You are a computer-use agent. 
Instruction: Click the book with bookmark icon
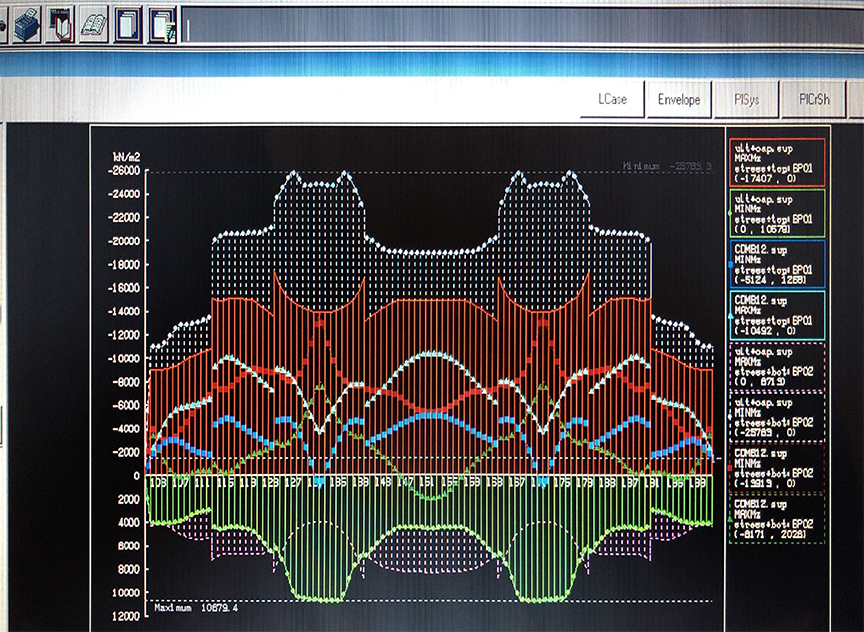[x=61, y=23]
